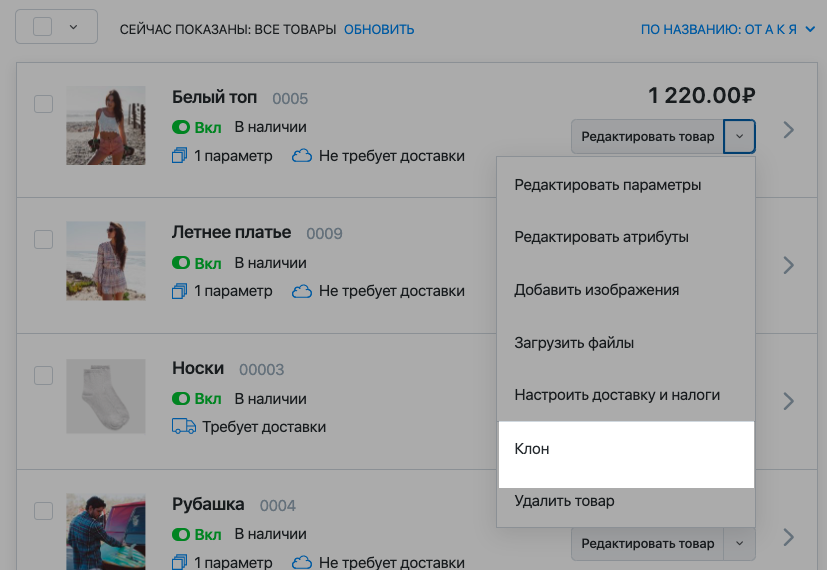
Task: Open the sort dropdown ПО НАЗВАНИЮ: ОТ А К Я
Action: pos(728,30)
